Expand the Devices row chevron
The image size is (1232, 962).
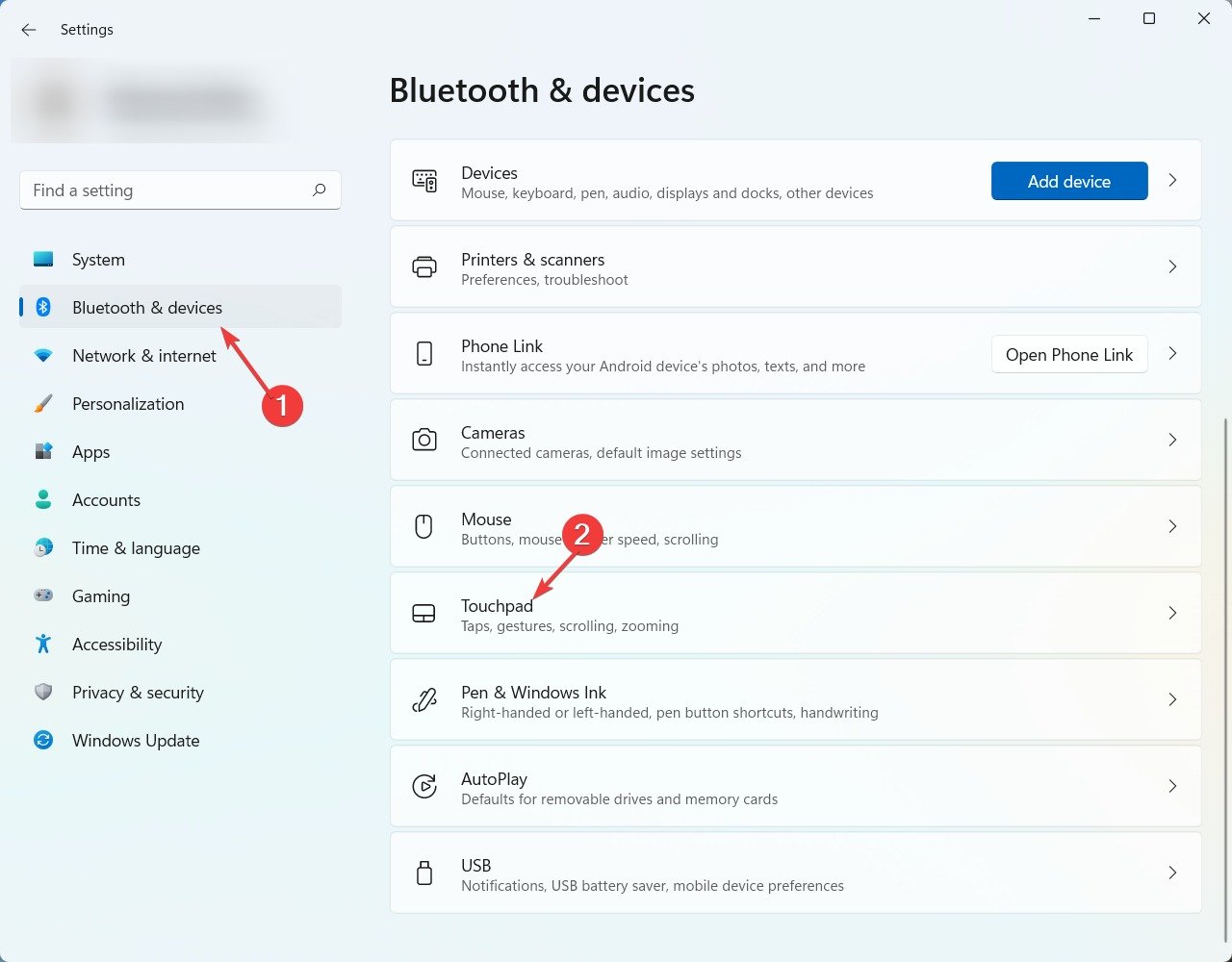(1172, 180)
